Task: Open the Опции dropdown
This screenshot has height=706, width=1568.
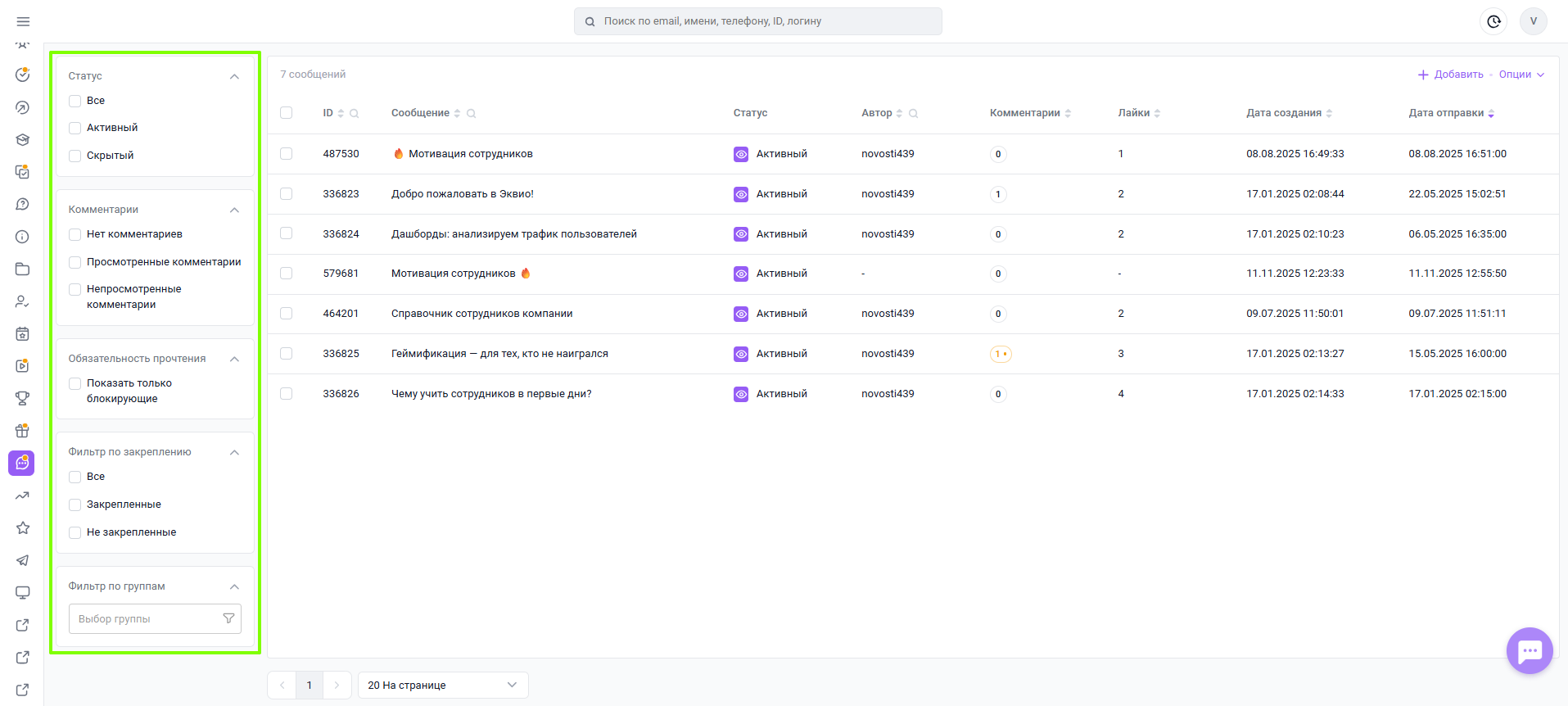Action: coord(1521,75)
